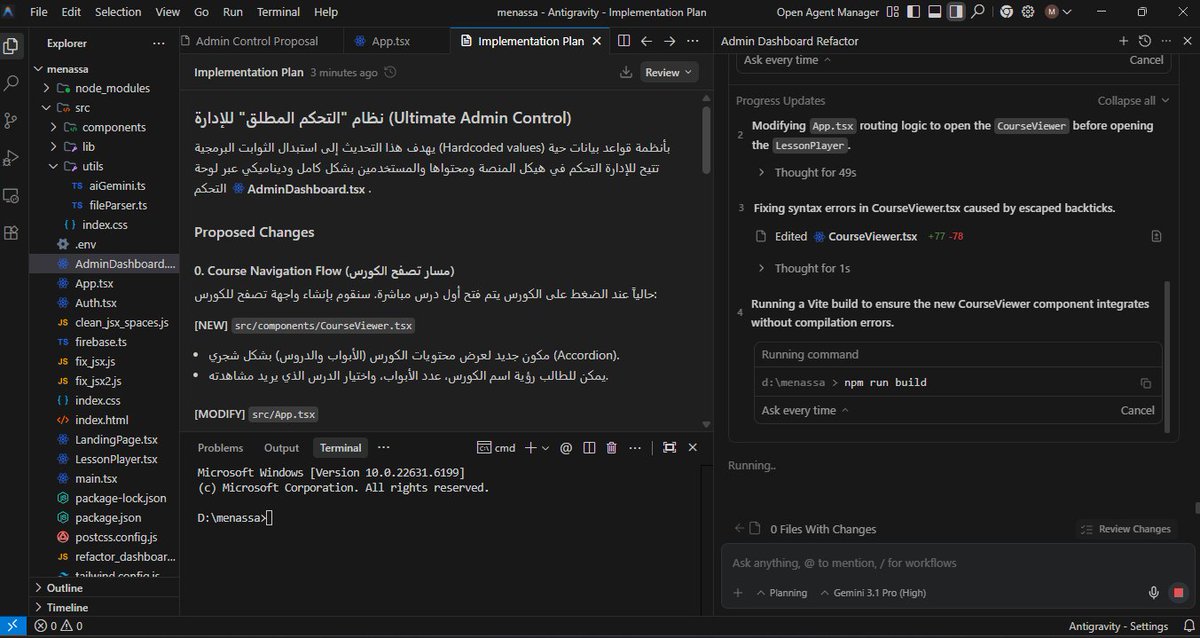Click Open Agent Manager button
Image resolution: width=1200 pixels, height=638 pixels.
[828, 12]
